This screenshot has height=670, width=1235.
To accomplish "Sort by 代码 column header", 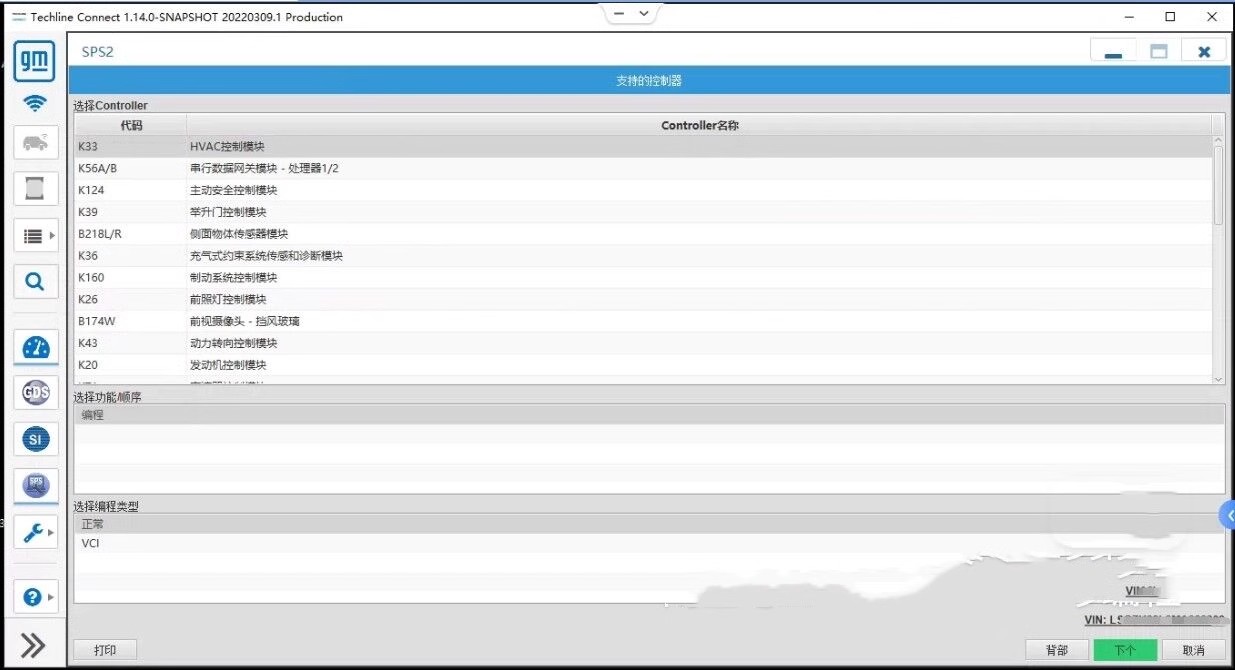I will pos(131,125).
